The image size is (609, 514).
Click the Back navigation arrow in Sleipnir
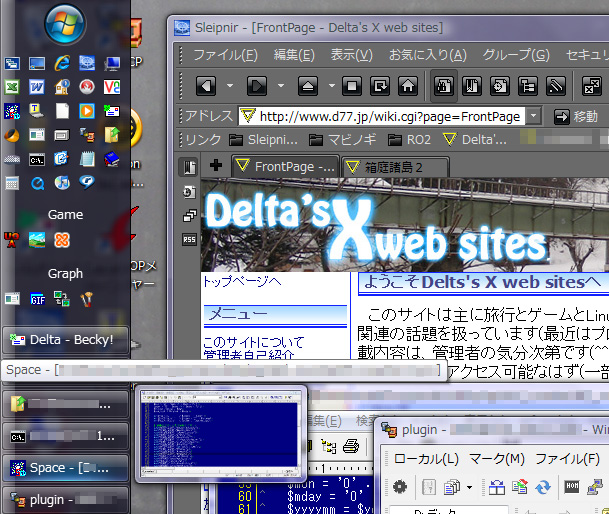tap(206, 86)
